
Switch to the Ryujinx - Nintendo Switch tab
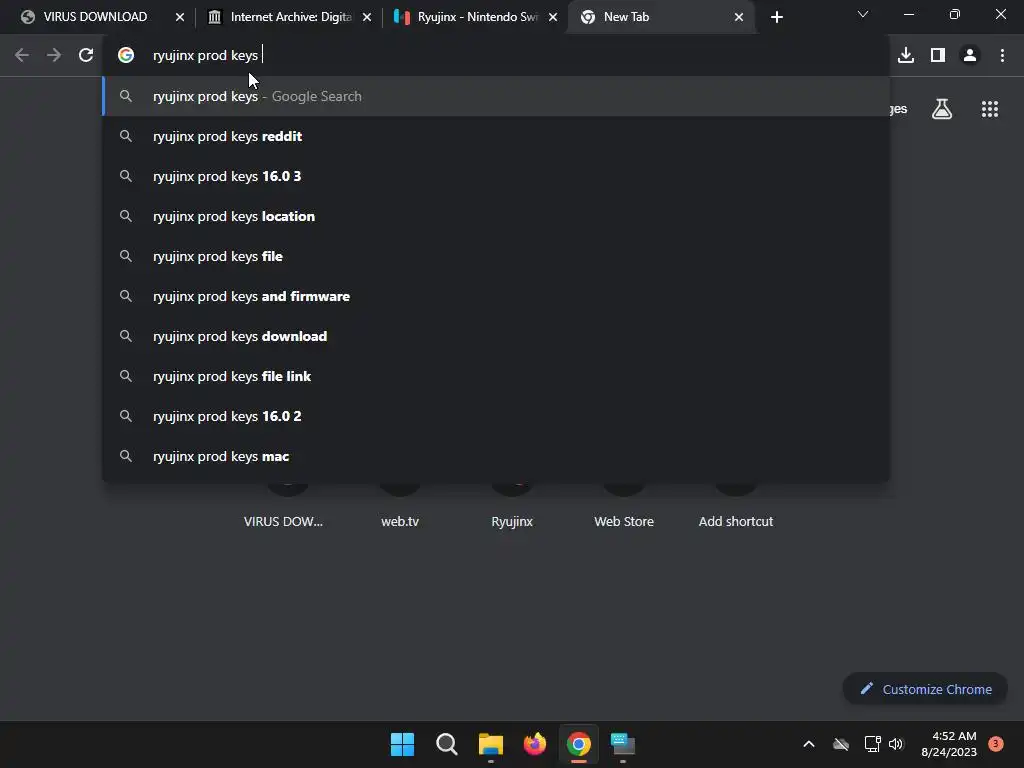[x=475, y=17]
